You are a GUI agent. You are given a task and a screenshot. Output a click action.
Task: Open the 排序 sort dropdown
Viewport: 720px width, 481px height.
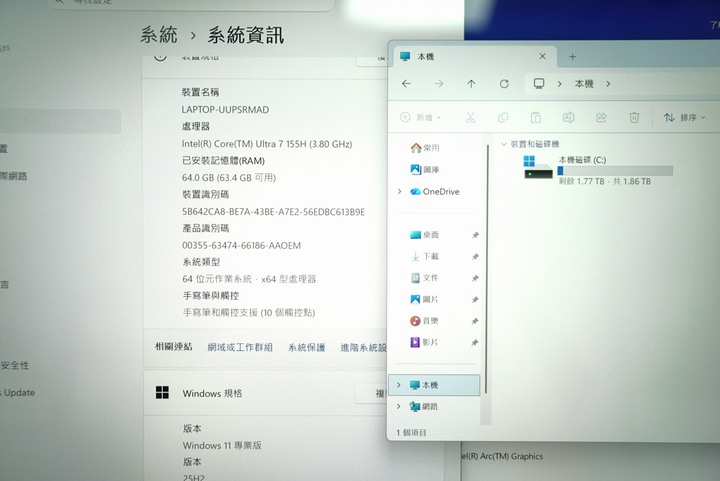(684, 117)
